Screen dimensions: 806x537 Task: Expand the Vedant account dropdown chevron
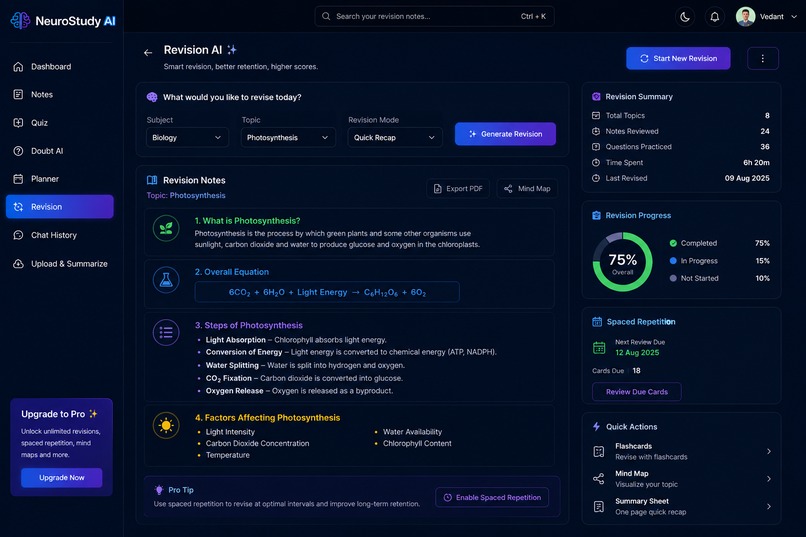pyautogui.click(x=794, y=17)
